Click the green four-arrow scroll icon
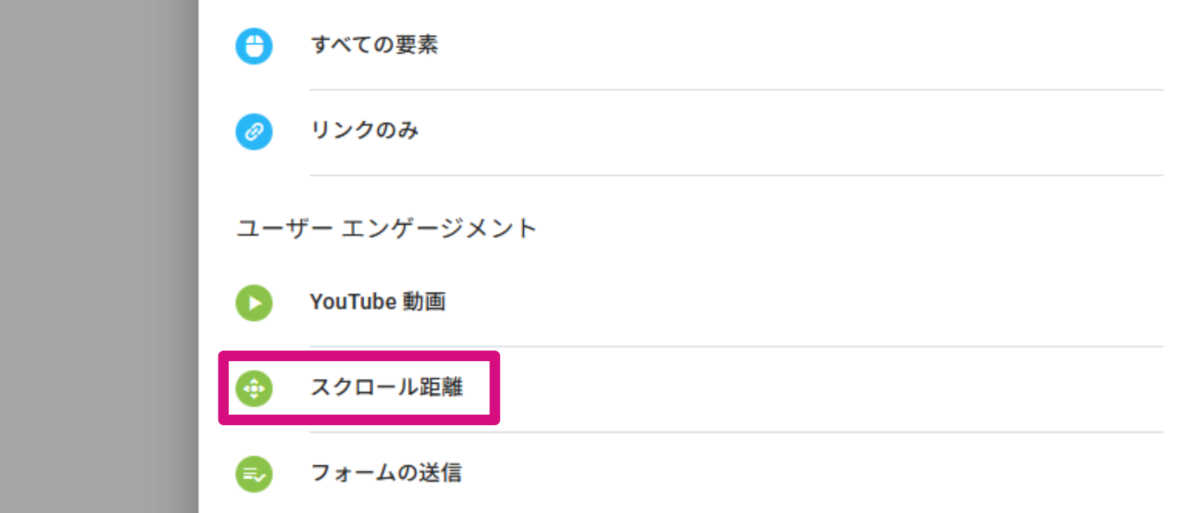 (x=254, y=388)
